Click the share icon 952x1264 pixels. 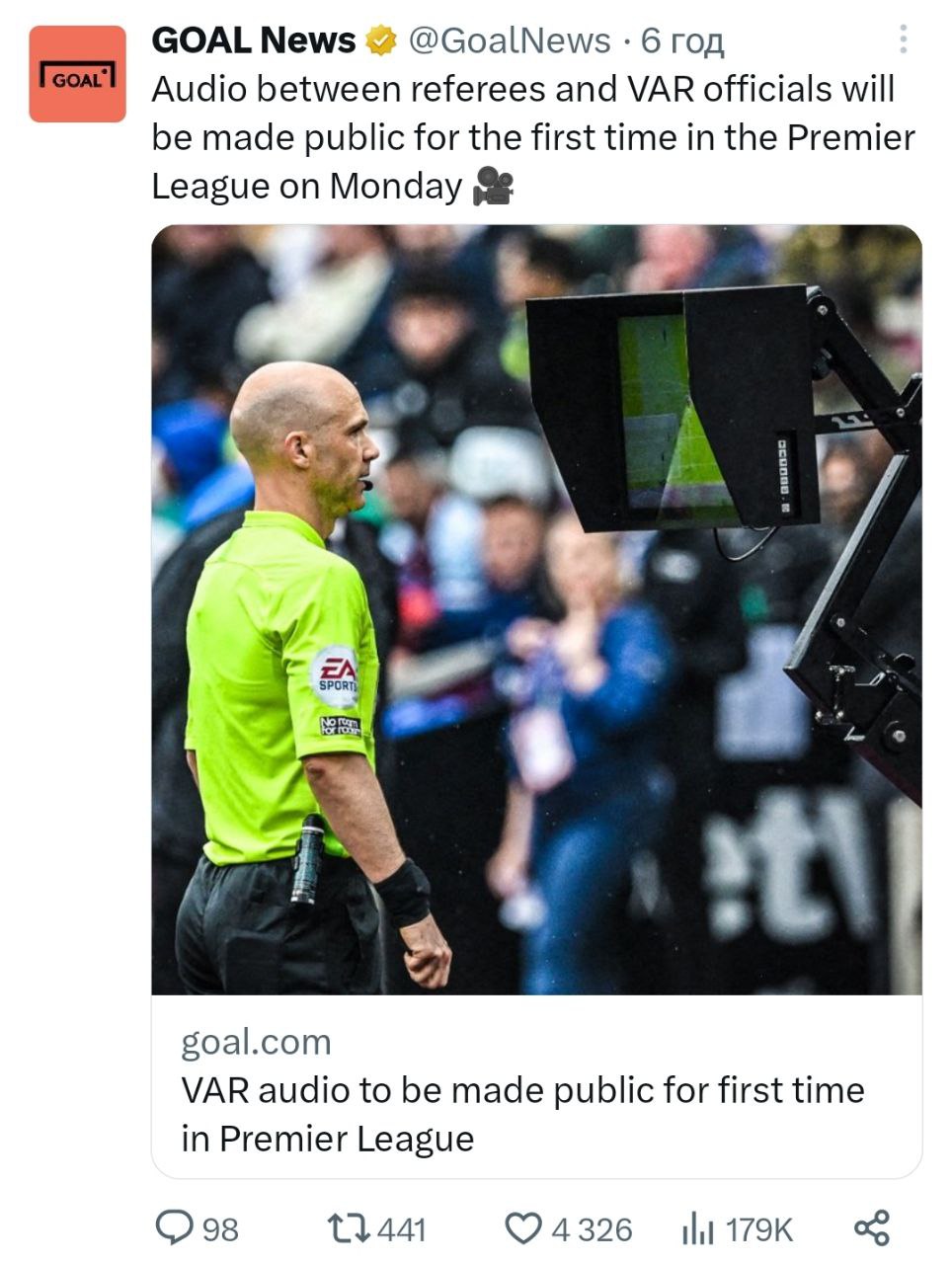872,1227
